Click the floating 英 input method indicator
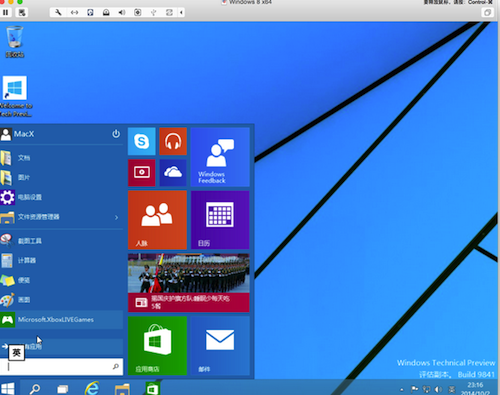 pos(16,353)
